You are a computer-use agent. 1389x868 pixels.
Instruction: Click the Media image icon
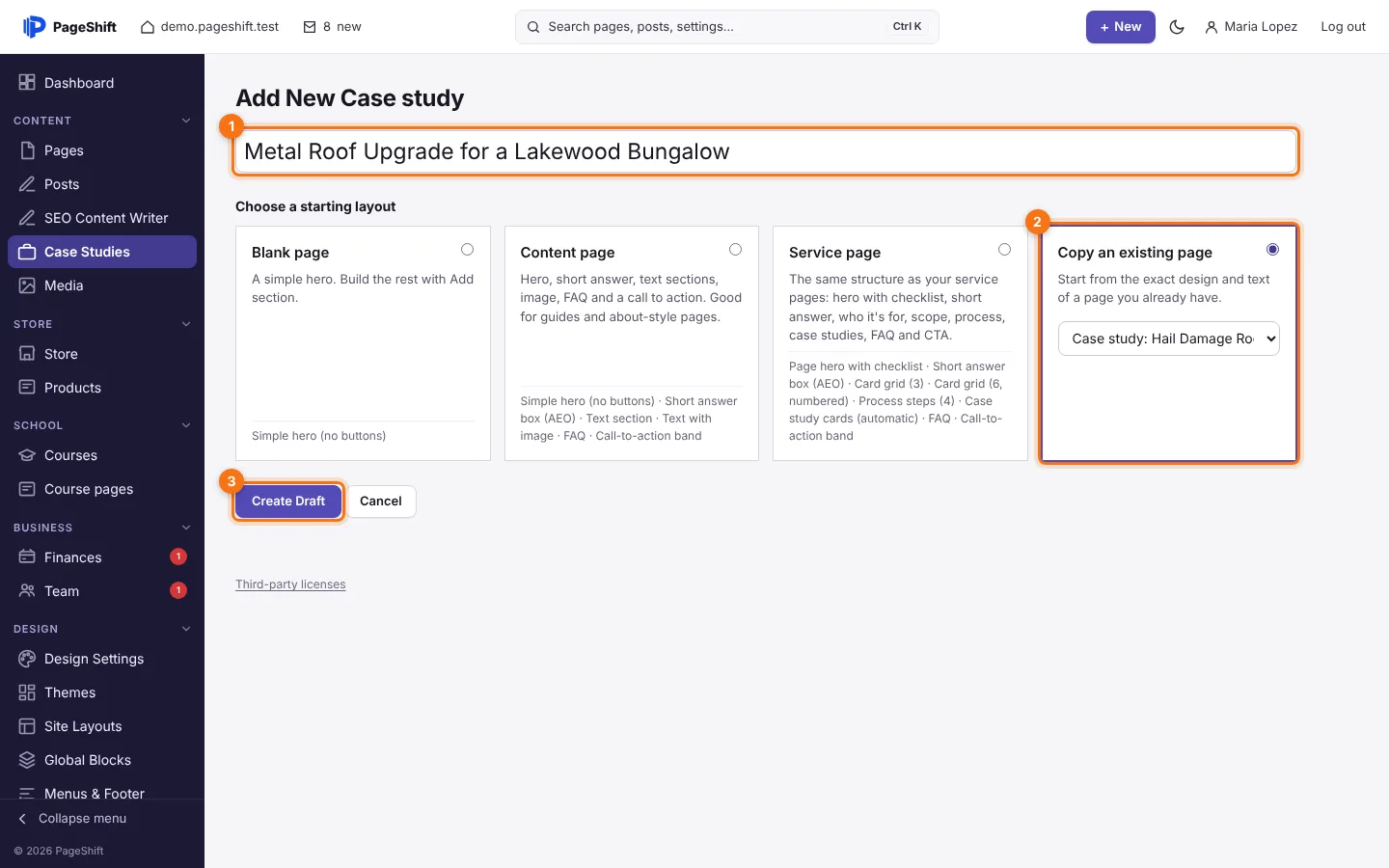[x=27, y=285]
